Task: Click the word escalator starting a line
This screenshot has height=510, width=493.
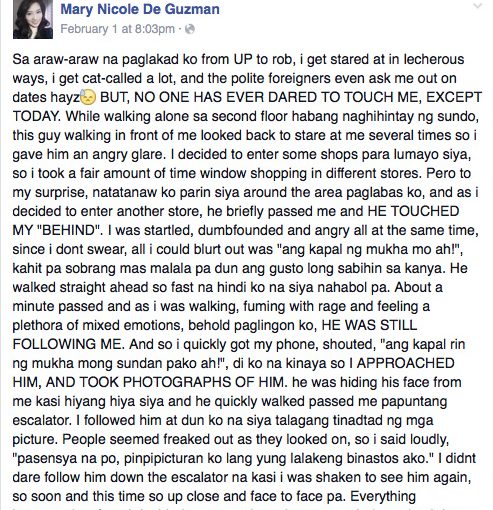Action: click(42, 420)
